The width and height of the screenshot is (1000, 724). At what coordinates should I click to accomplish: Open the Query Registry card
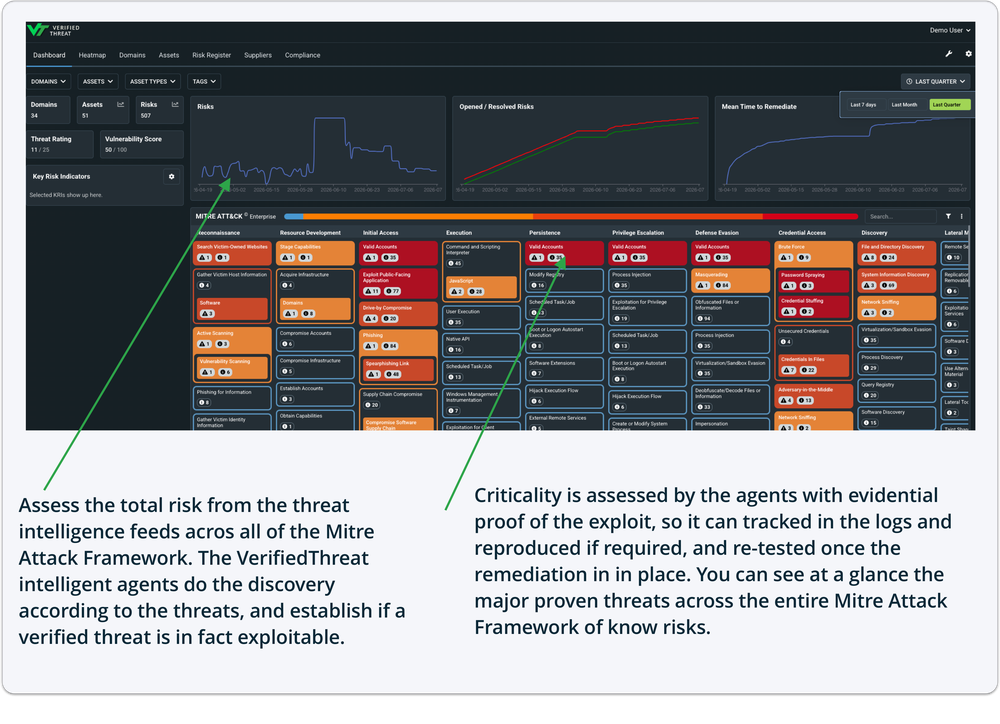[896, 390]
